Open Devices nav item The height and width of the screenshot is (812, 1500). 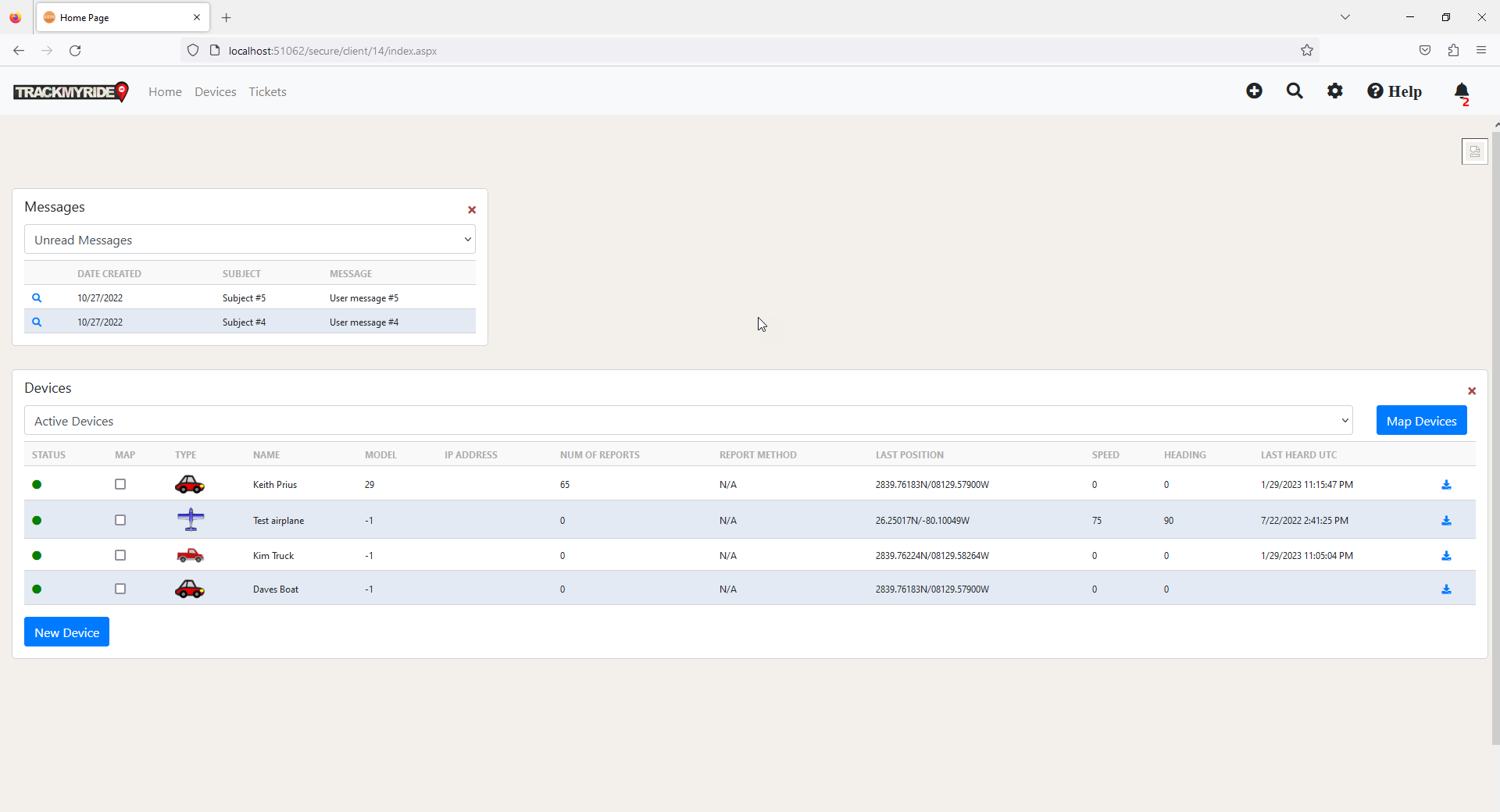[216, 92]
